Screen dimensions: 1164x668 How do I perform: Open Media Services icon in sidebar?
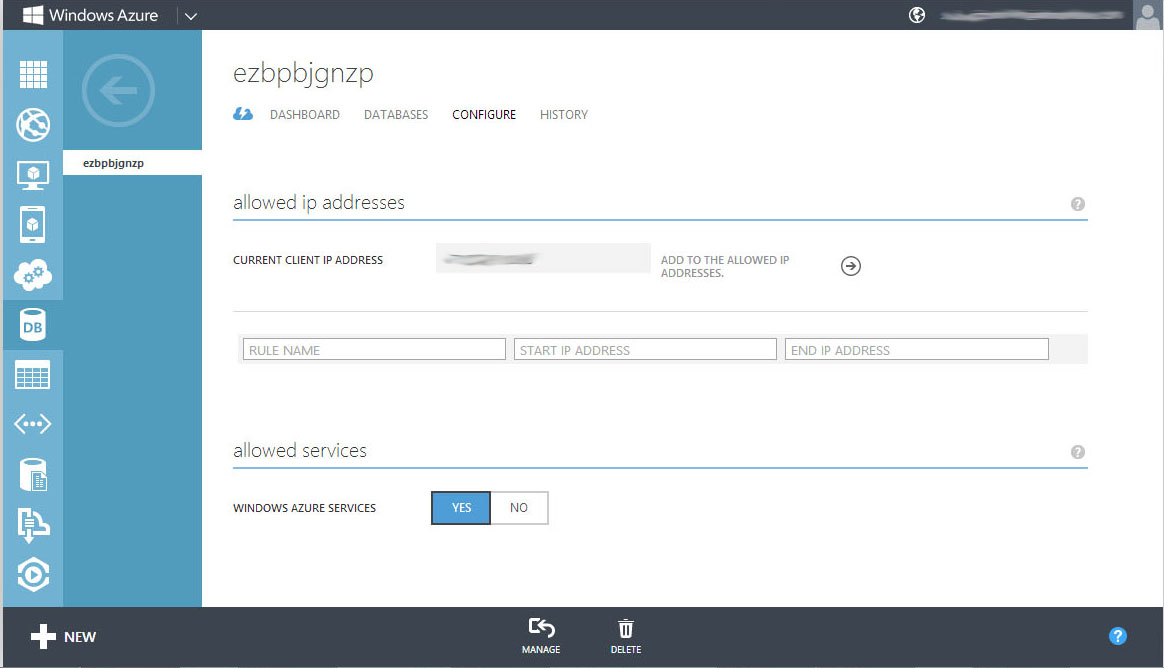click(x=33, y=574)
